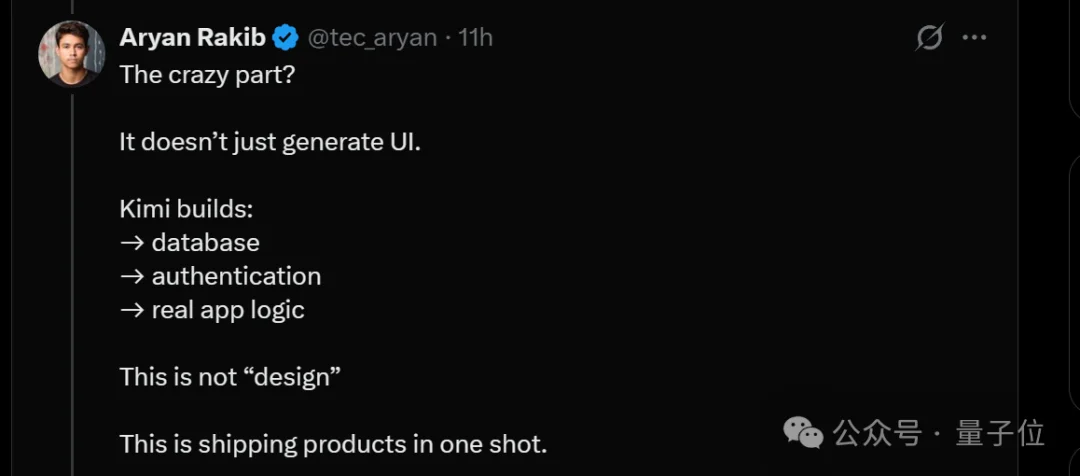Click the word "database" in list
Screen dimensions: 1080x476
(205, 243)
